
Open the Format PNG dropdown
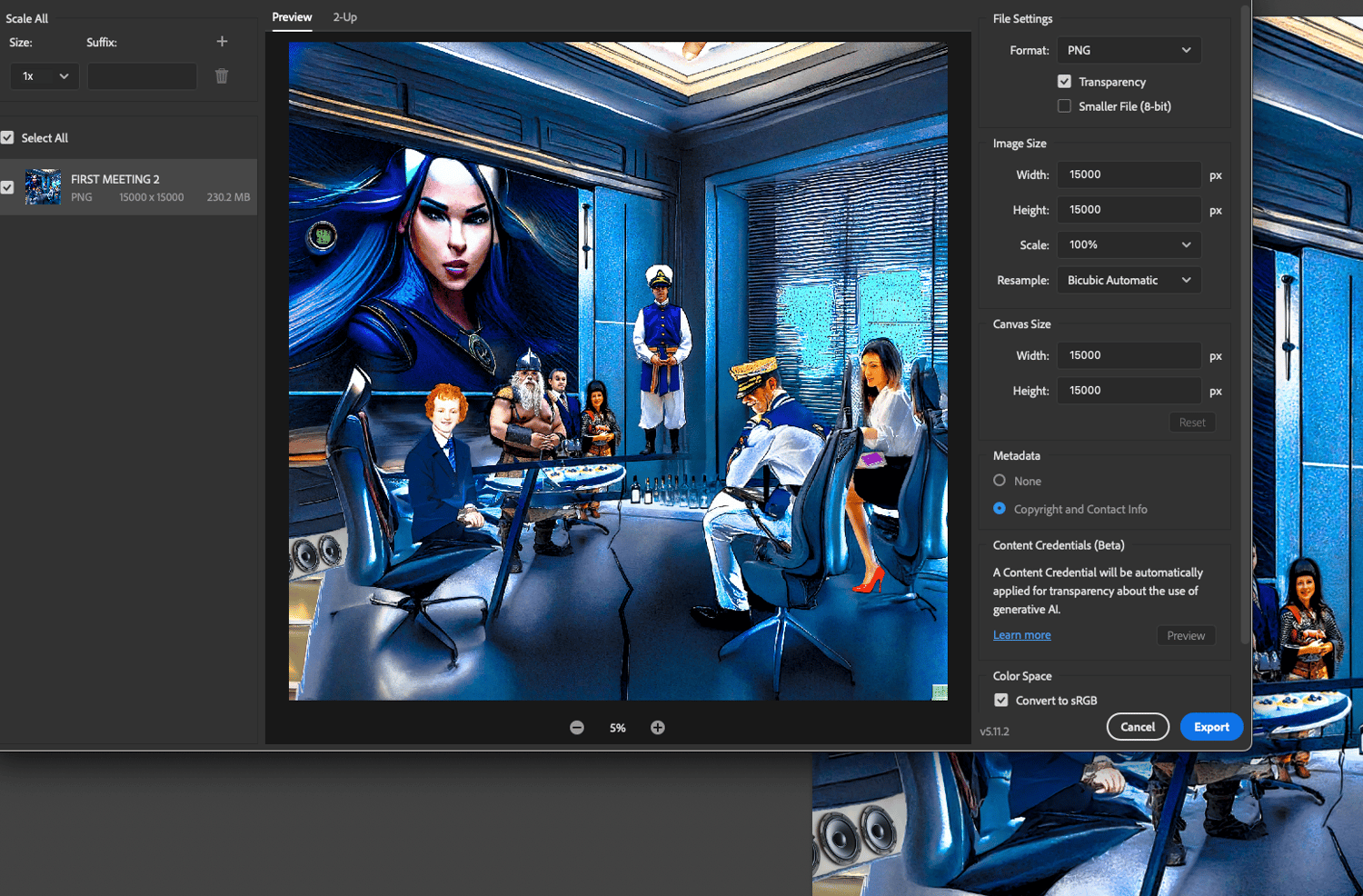click(x=1129, y=51)
